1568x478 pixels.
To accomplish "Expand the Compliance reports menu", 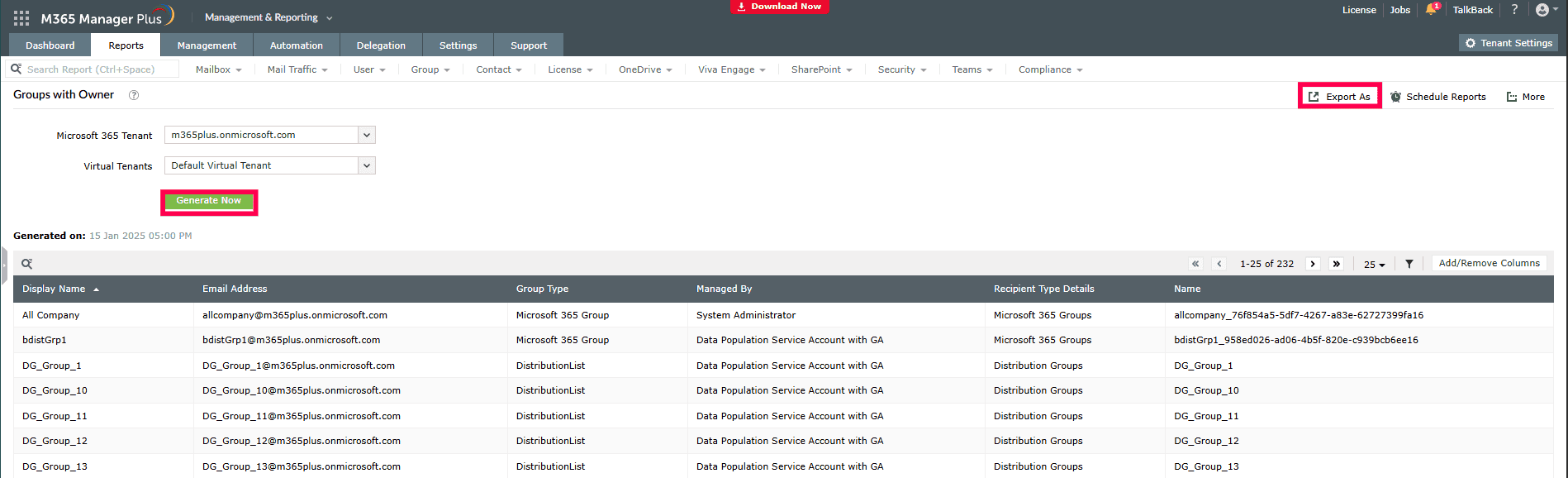I will (1050, 69).
